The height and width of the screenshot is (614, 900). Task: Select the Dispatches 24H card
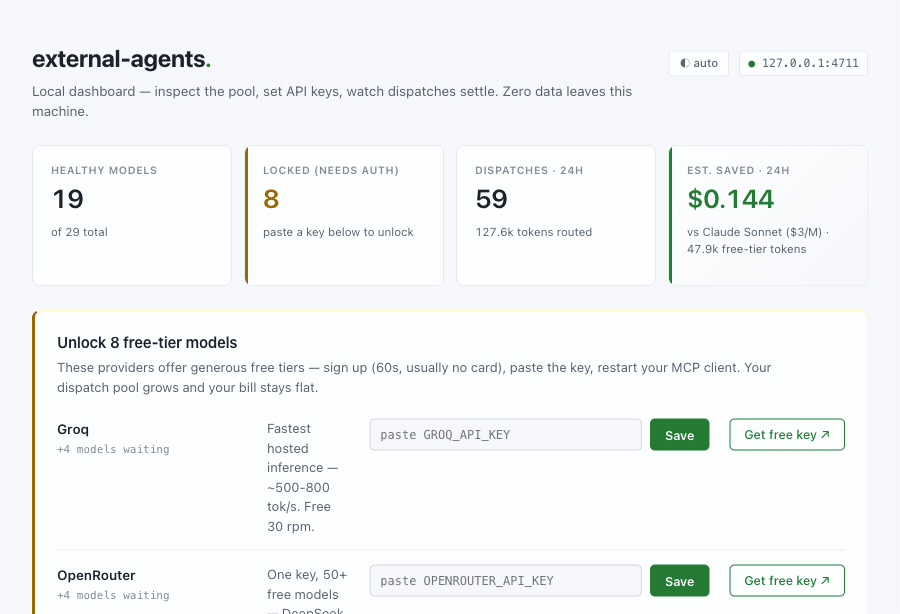click(556, 215)
